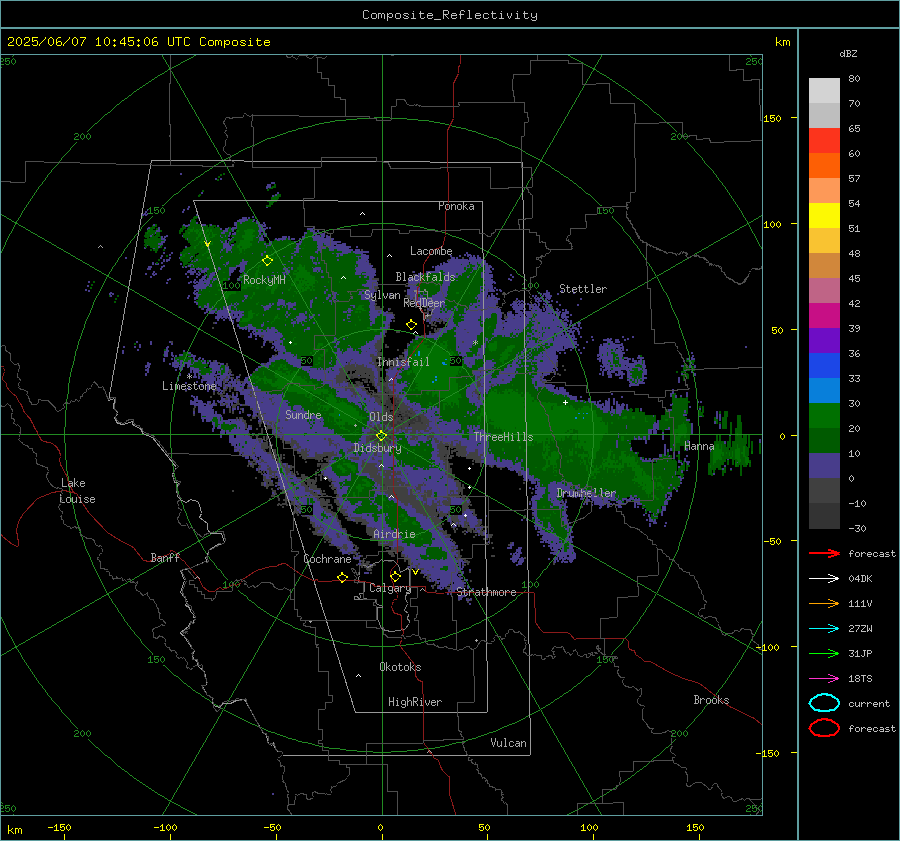Screen dimensions: 900x841
Task: Click the Sundre label
Action: pyautogui.click(x=303, y=414)
